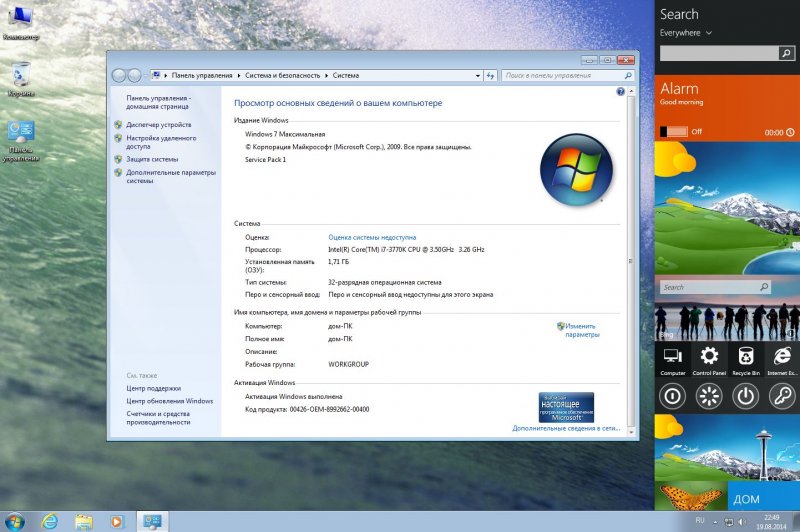800x532 pixels.
Task: Open Диспетчер устройств link
Action: tap(159, 124)
